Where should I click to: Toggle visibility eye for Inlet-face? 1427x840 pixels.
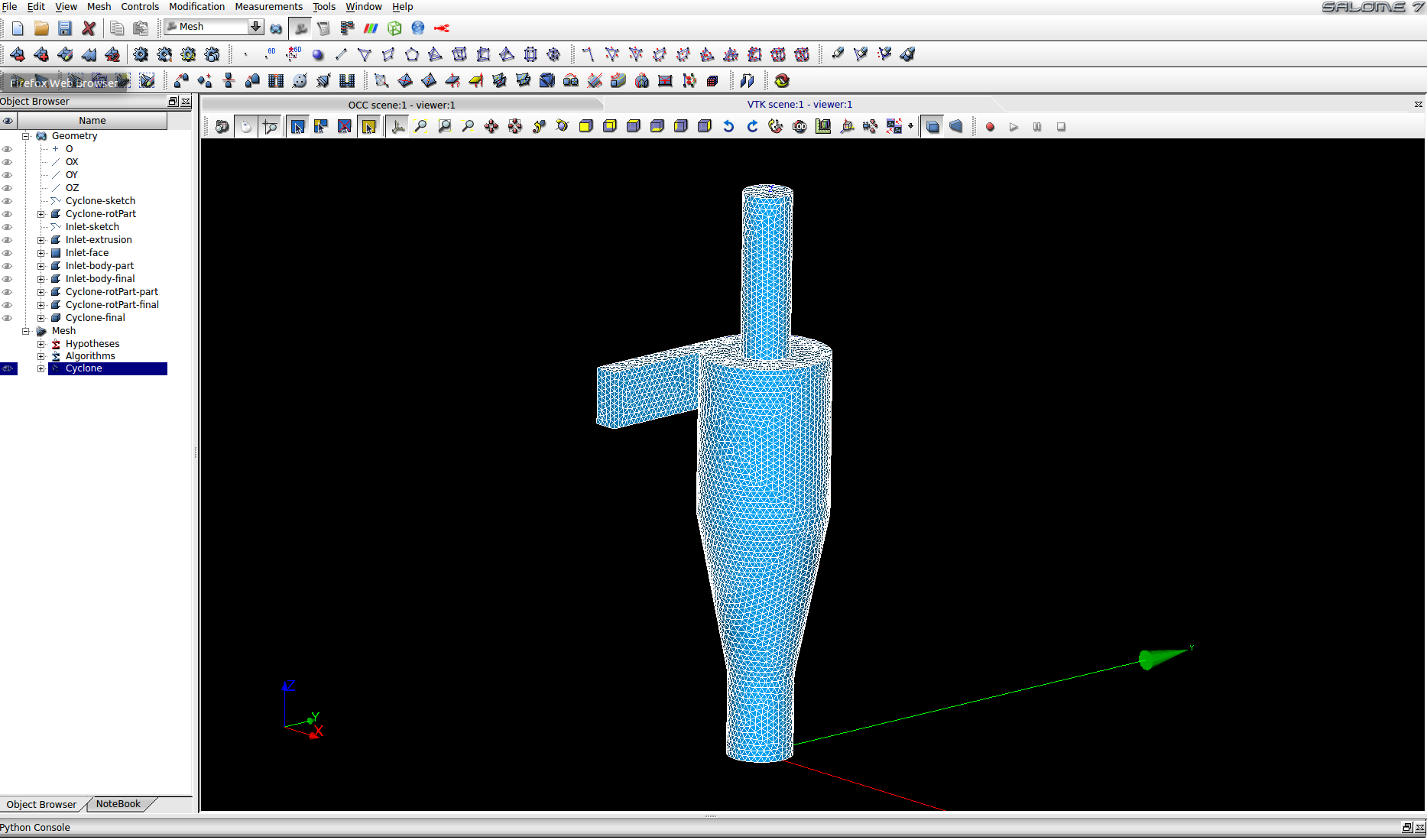pos(8,253)
